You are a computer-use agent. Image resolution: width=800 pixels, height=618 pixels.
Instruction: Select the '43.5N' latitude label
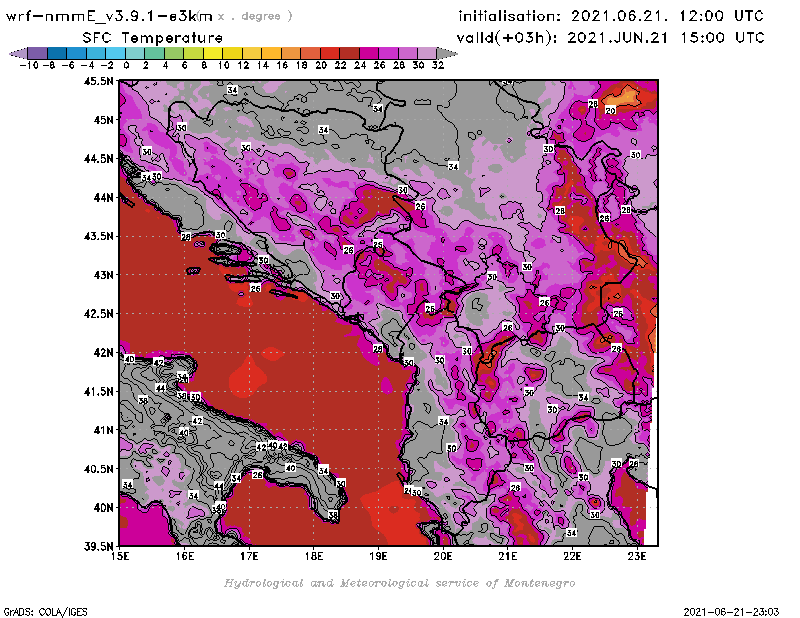pos(98,236)
